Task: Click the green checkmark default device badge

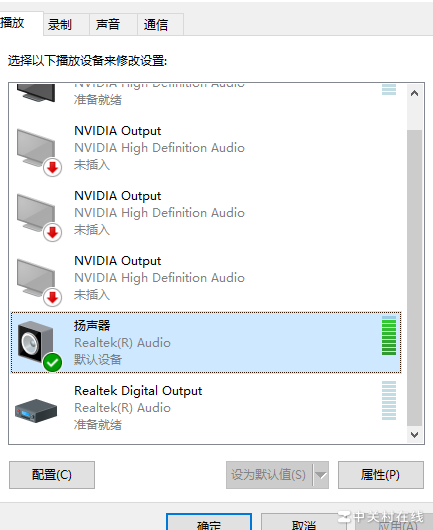Action: click(x=52, y=362)
